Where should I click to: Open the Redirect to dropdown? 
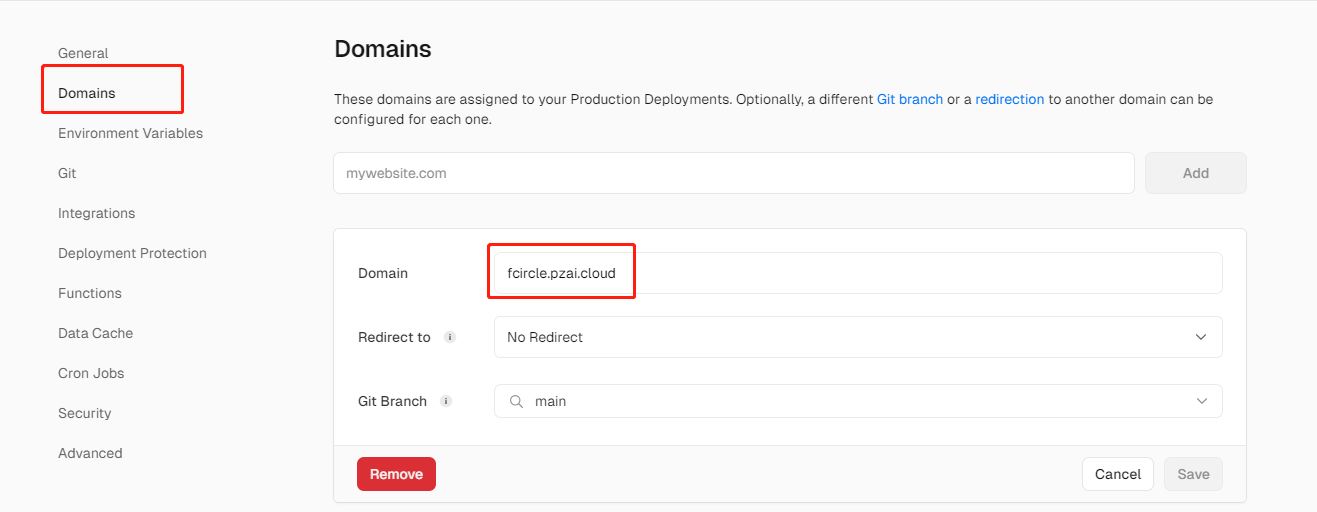tap(857, 337)
